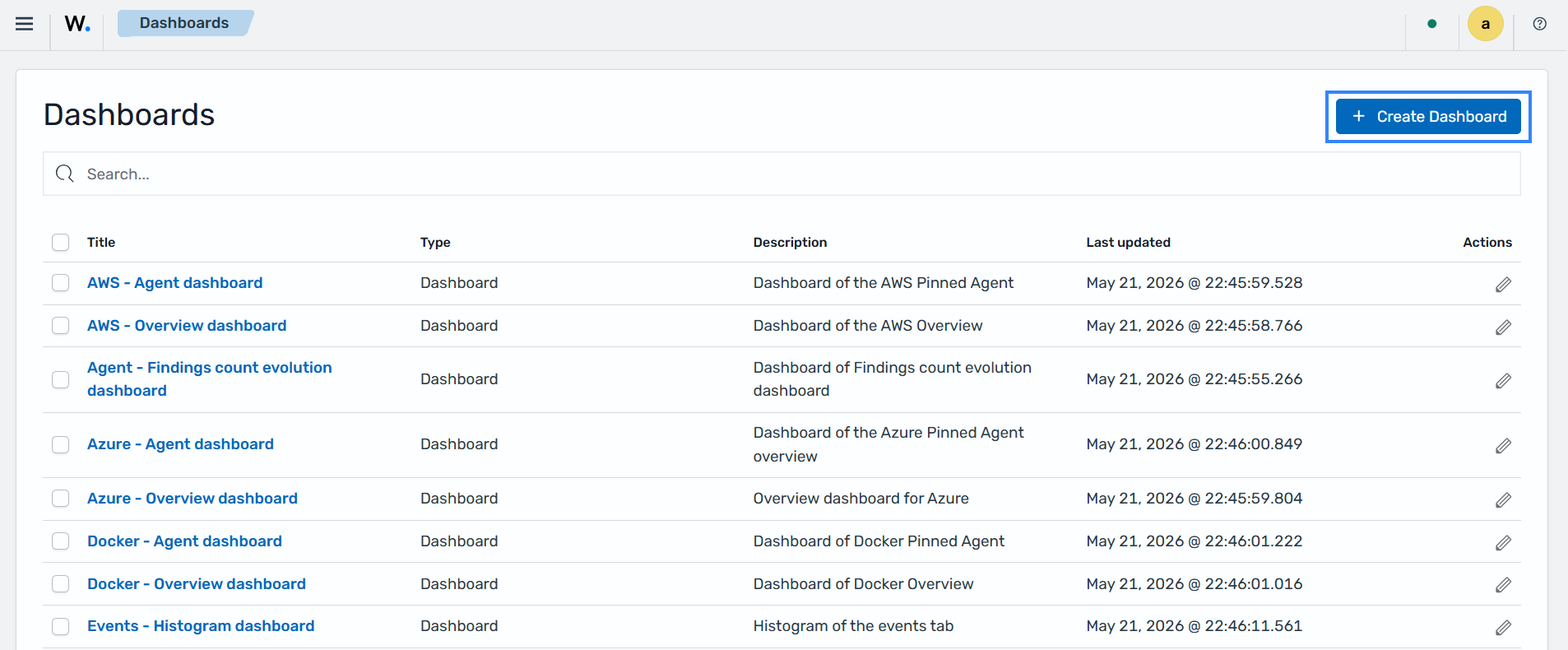Screen dimensions: 1568x650
Task: Click the green status indicator dot
Action: tap(1432, 24)
